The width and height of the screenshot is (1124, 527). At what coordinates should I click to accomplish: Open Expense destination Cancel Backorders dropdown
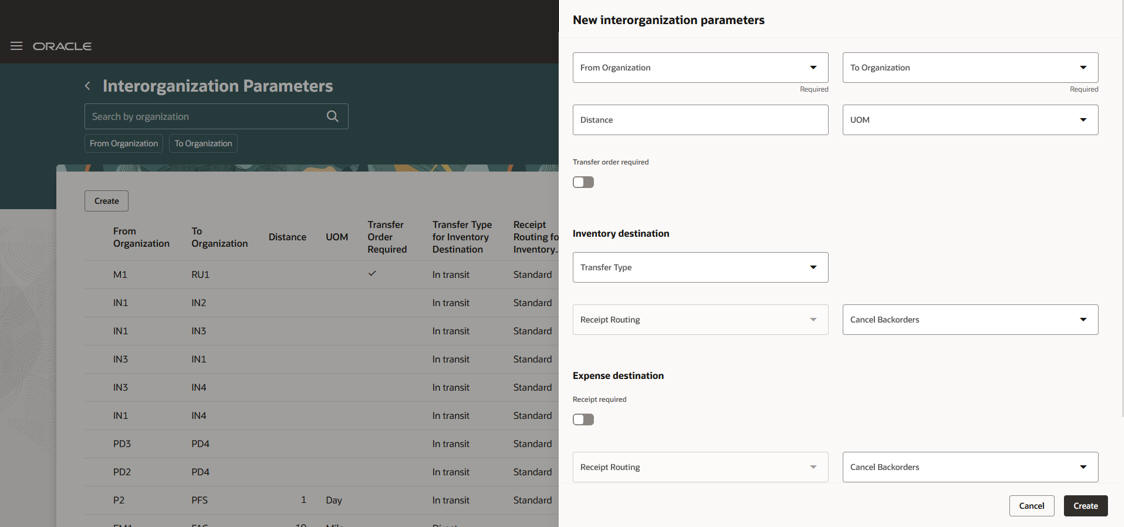(971, 467)
